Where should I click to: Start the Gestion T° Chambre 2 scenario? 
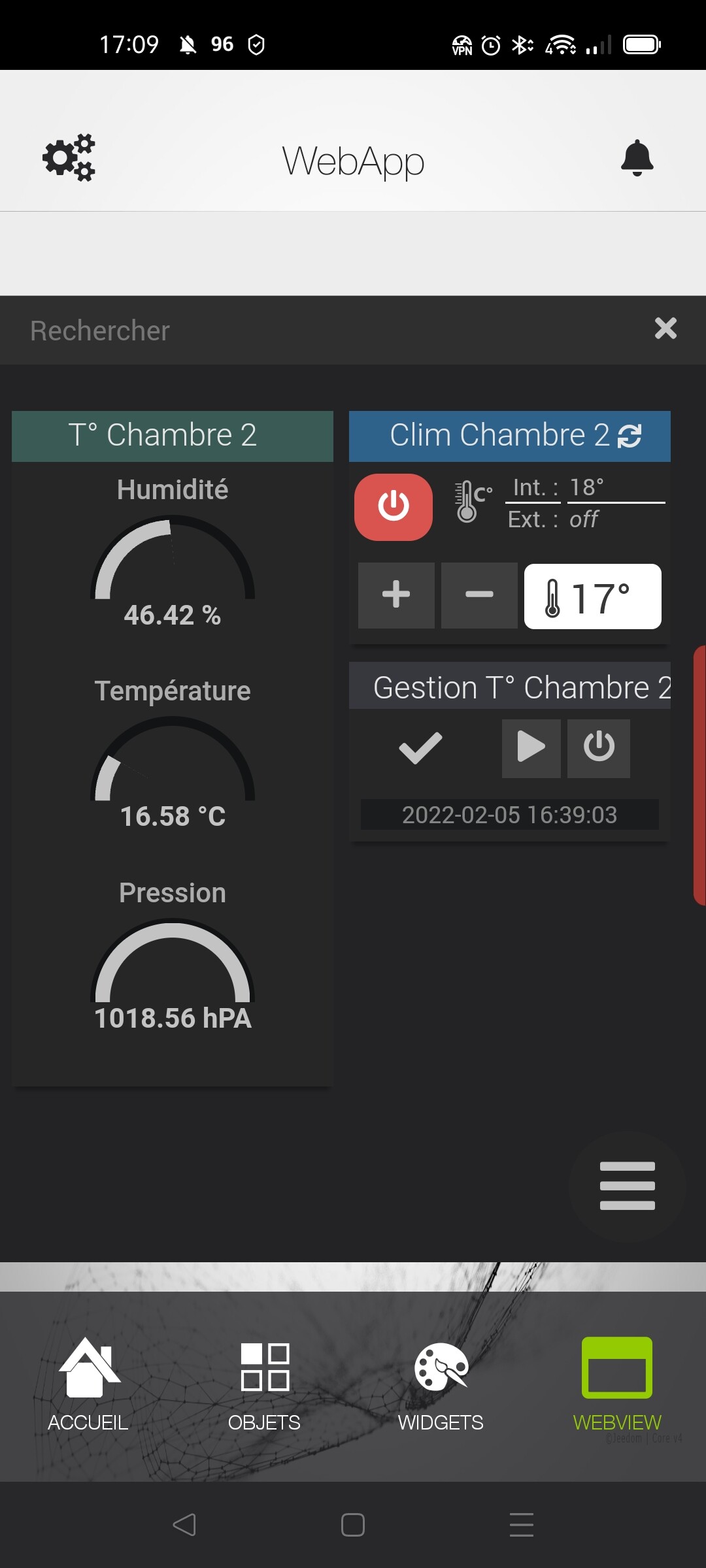pos(531,749)
